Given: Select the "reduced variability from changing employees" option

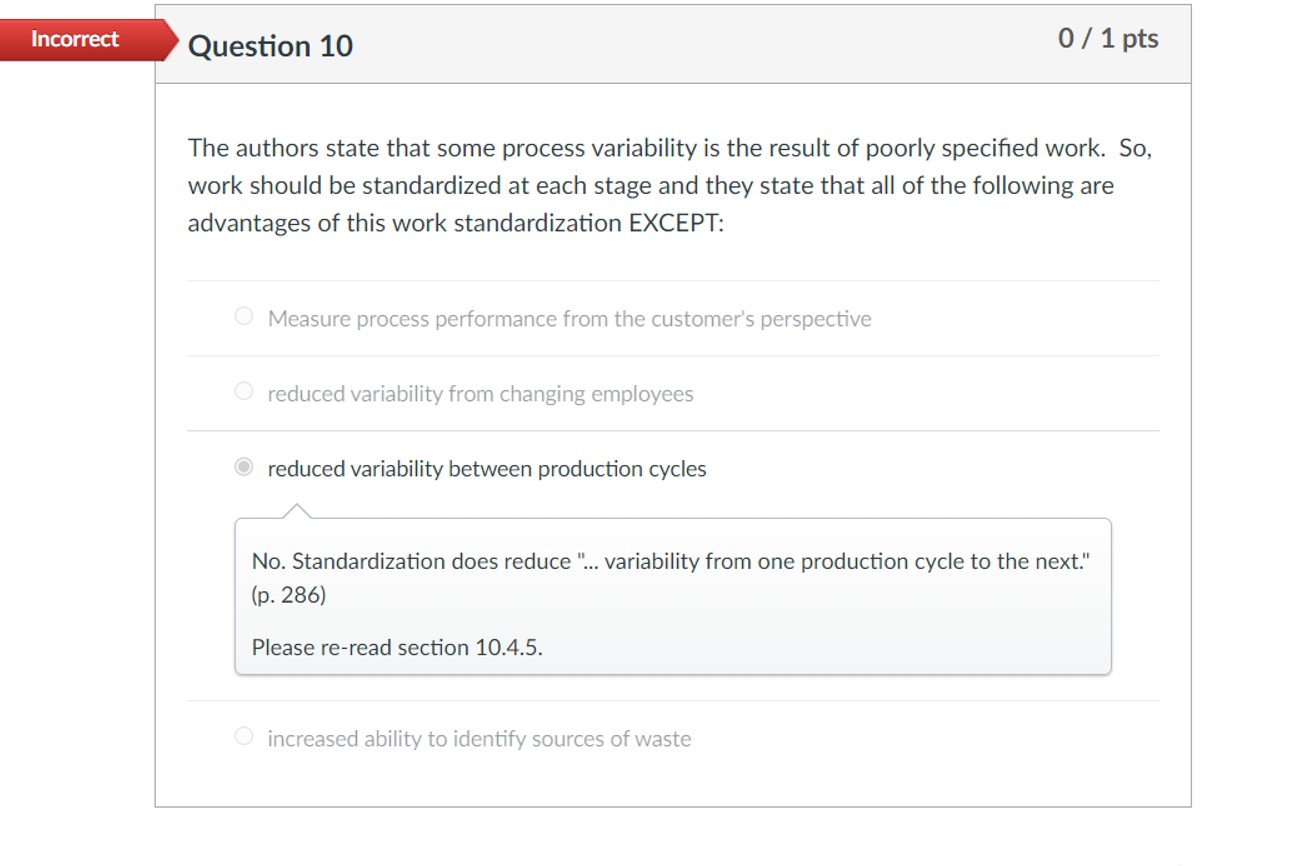Looking at the screenshot, I should (x=243, y=390).
